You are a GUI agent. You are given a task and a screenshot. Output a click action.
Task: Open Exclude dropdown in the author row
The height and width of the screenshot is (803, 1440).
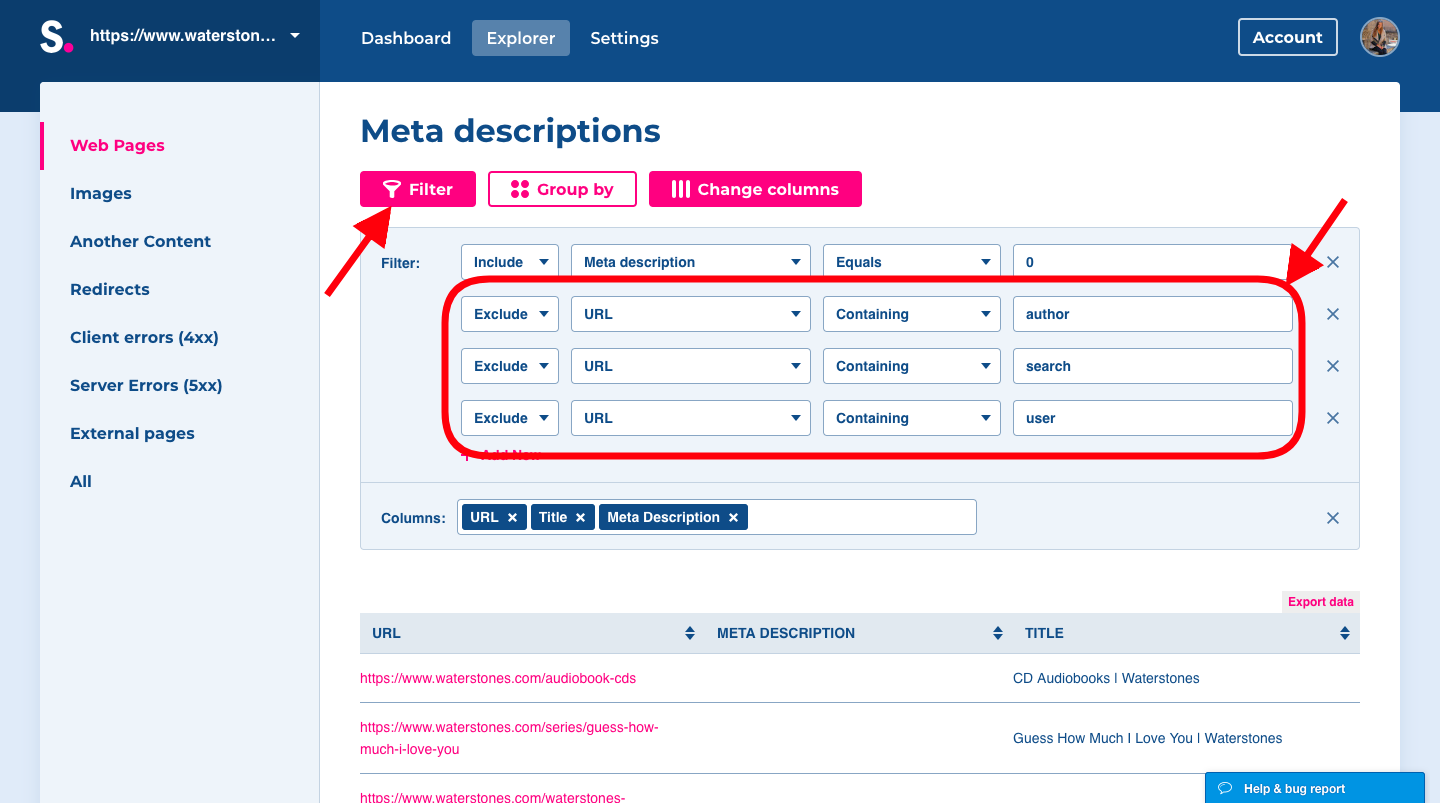510,314
